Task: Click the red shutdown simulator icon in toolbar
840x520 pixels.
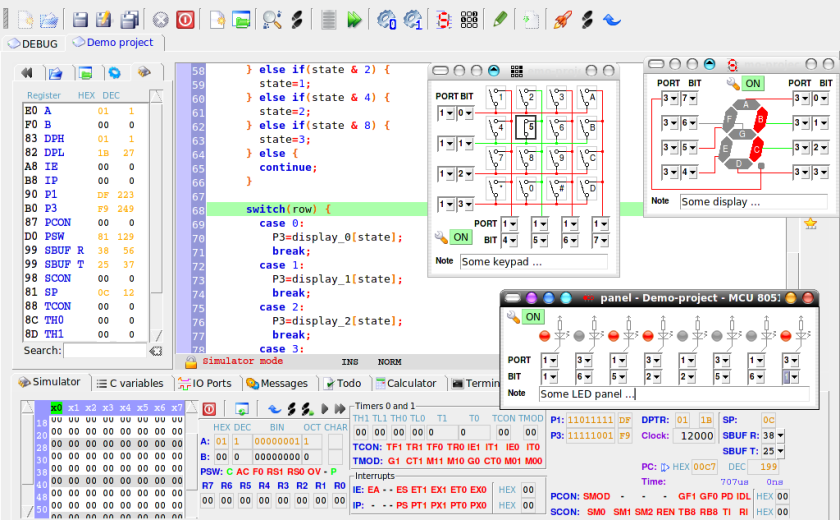Action: coord(186,19)
